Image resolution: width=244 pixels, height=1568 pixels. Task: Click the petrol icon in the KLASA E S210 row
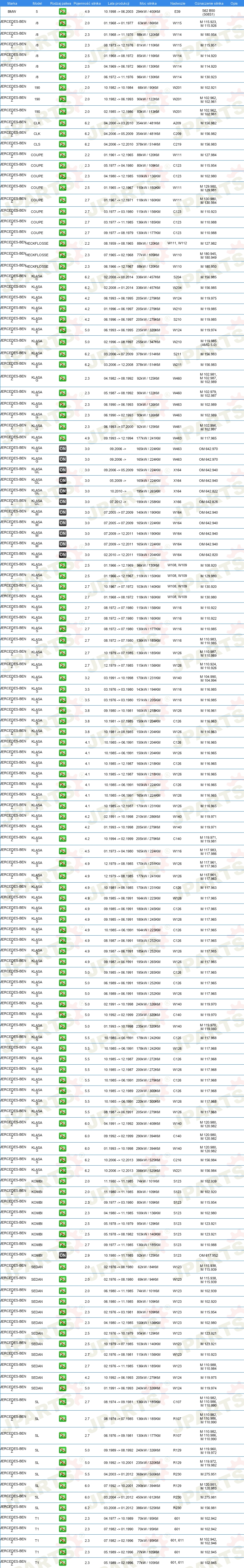point(62,319)
